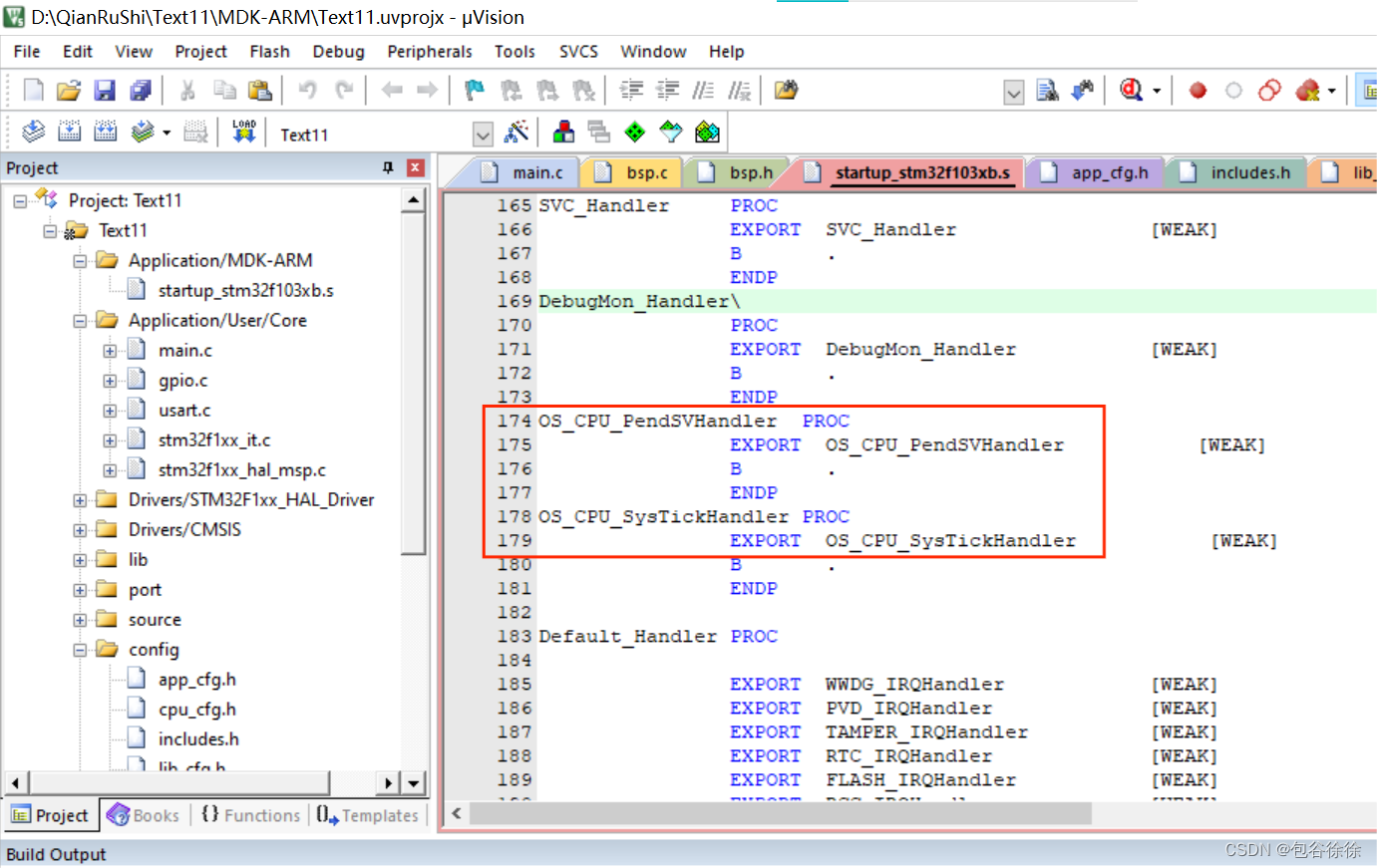Click the Copy icon

[224, 91]
